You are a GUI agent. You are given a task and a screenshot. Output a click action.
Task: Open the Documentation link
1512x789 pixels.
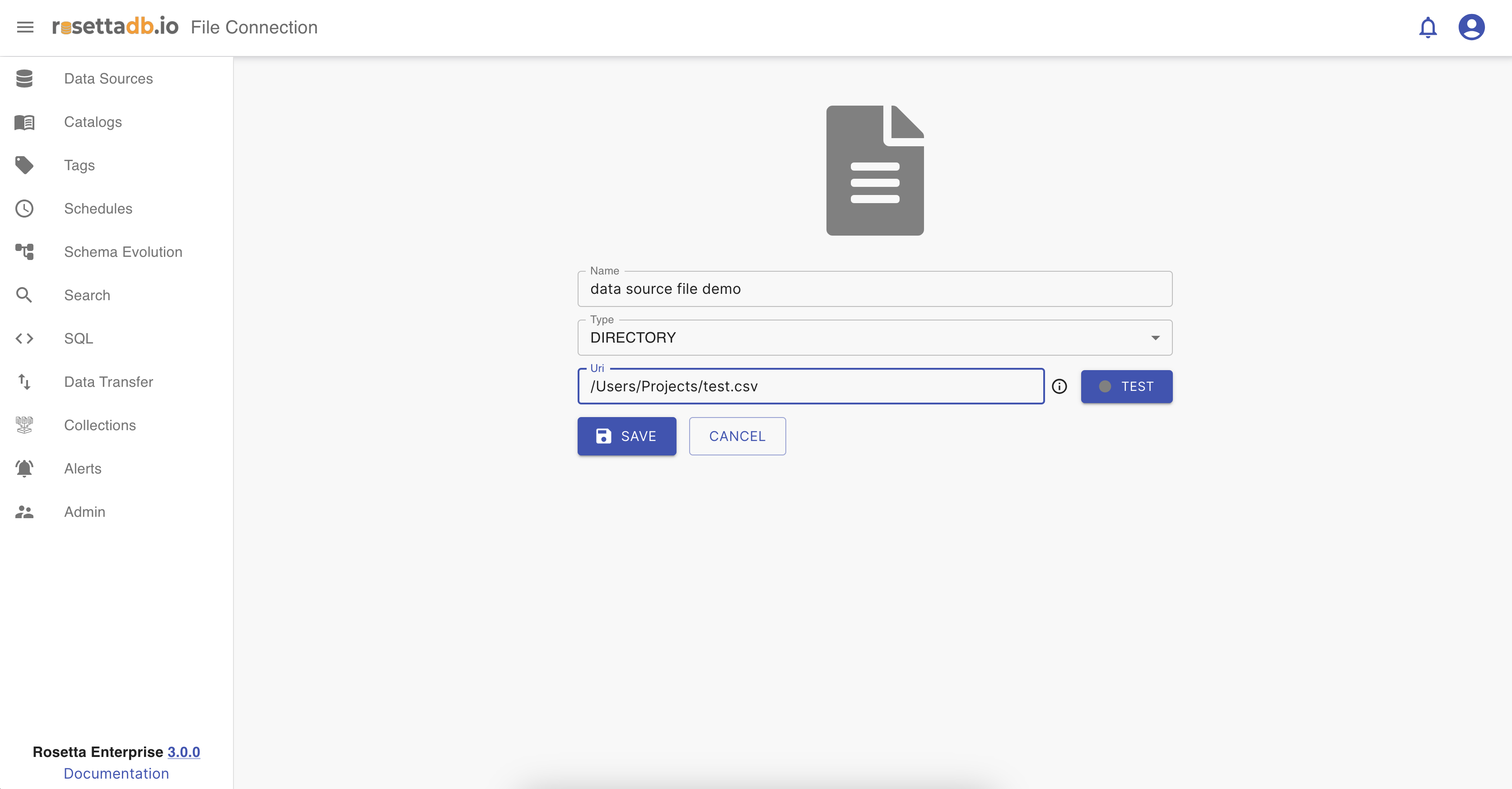tap(116, 773)
